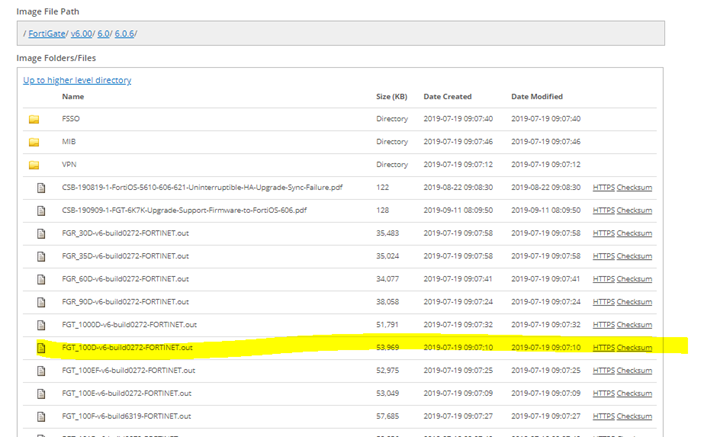Click file icon for FGT_100F-v6-build6319-FORTINET.out
704x437 pixels.
41,417
